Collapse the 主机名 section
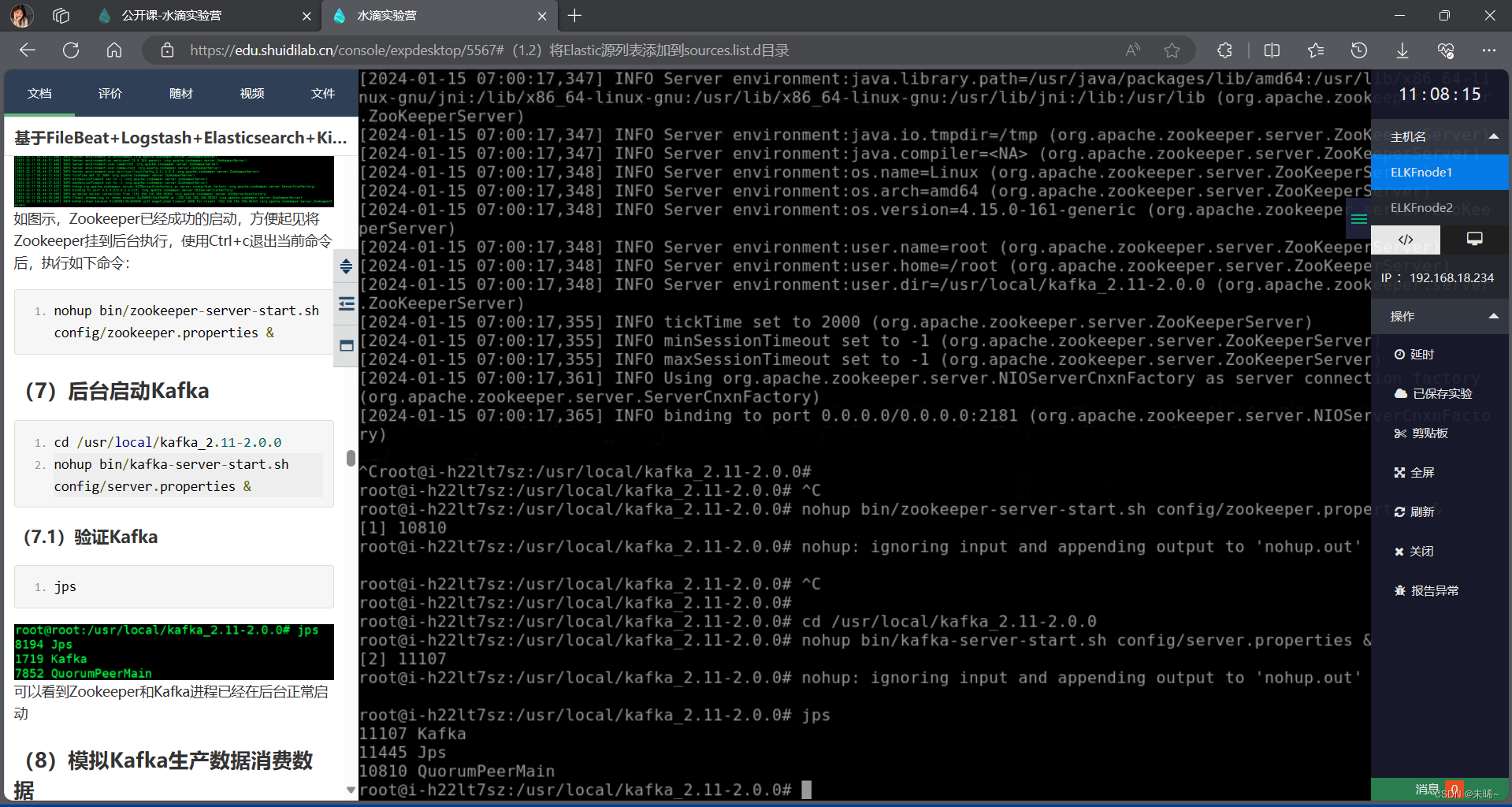Screen dimensions: 1512x807 pos(1493,137)
